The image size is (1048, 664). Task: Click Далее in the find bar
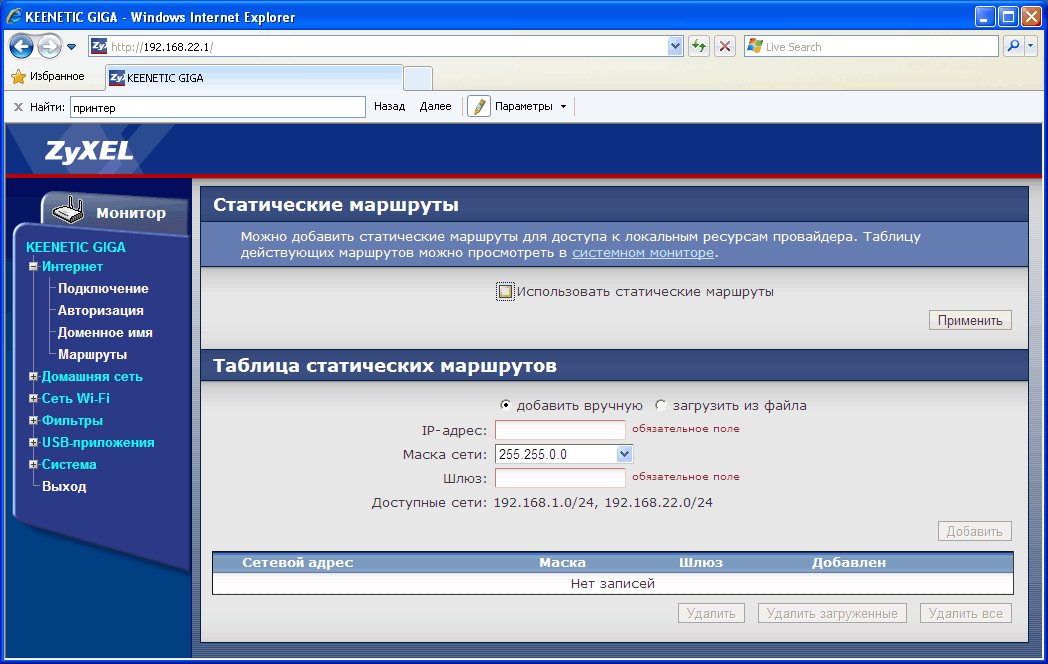(436, 106)
